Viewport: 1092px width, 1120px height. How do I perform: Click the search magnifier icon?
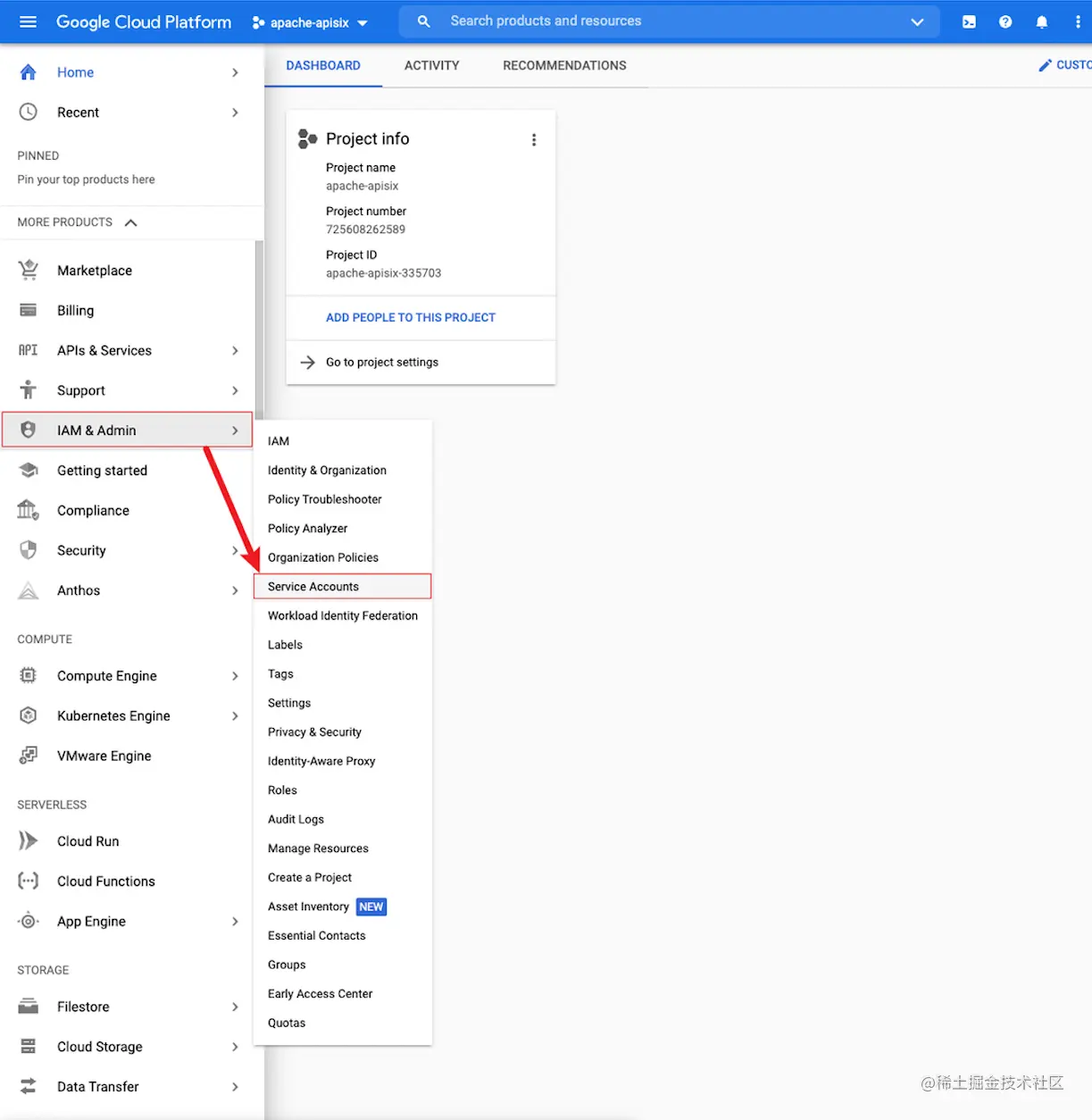(x=424, y=21)
